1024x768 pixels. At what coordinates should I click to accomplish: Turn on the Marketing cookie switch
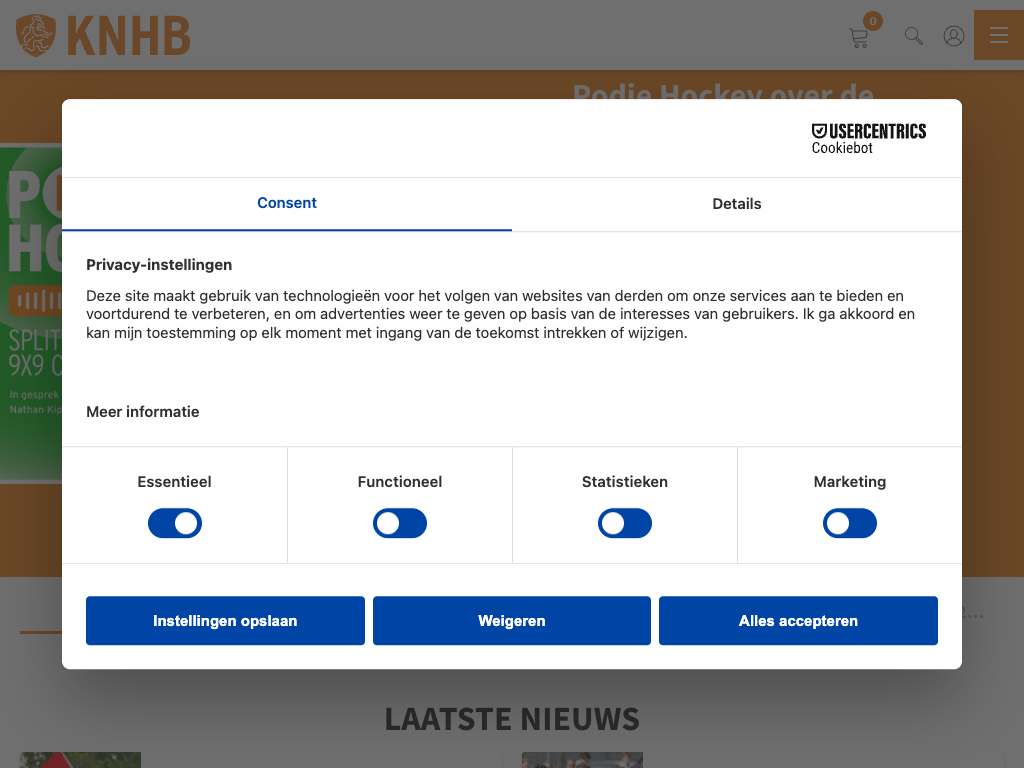click(850, 523)
